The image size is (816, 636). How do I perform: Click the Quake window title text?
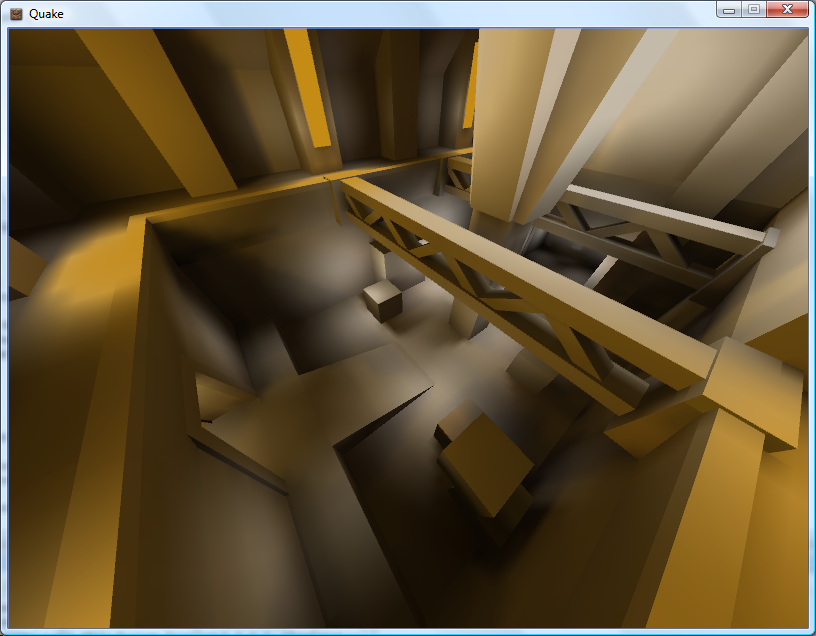click(x=47, y=14)
